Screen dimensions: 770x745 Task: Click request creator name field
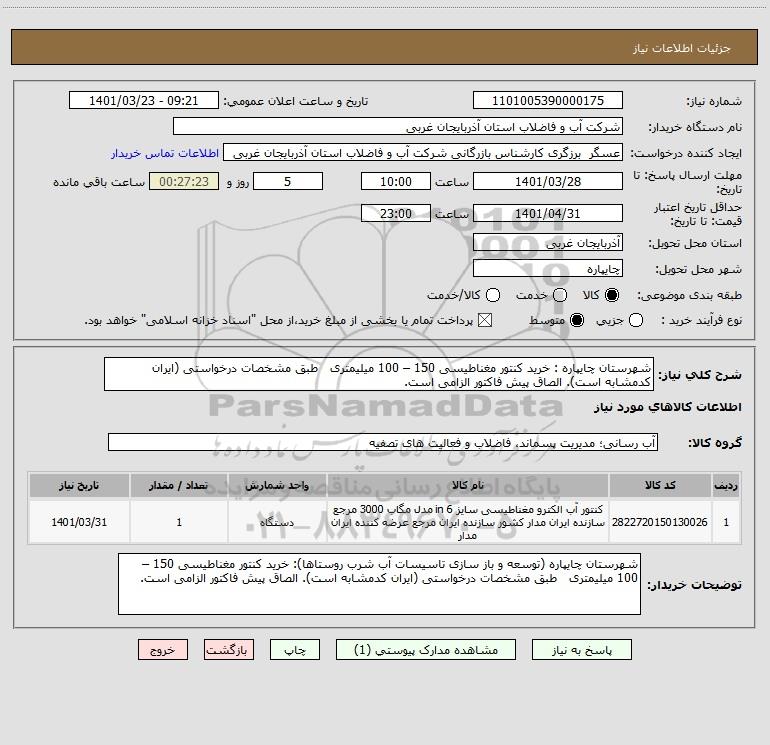(423, 152)
